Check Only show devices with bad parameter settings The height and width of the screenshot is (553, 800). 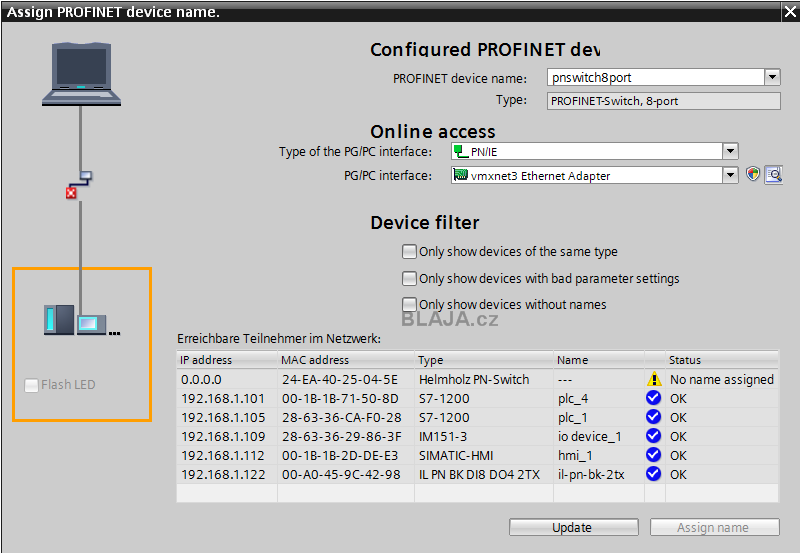click(x=409, y=279)
